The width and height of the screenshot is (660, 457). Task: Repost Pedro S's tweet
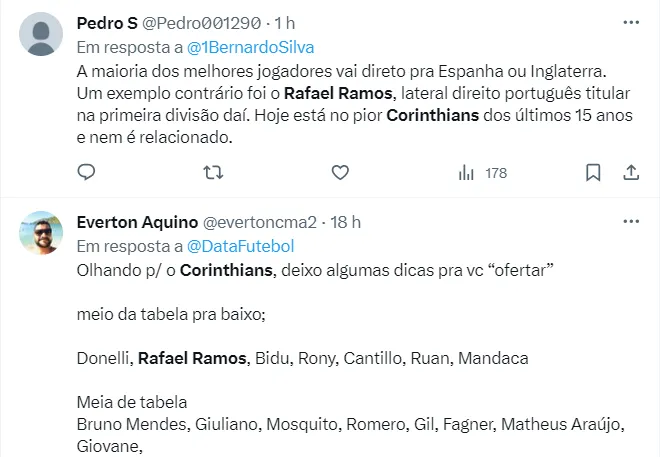pyautogui.click(x=213, y=173)
